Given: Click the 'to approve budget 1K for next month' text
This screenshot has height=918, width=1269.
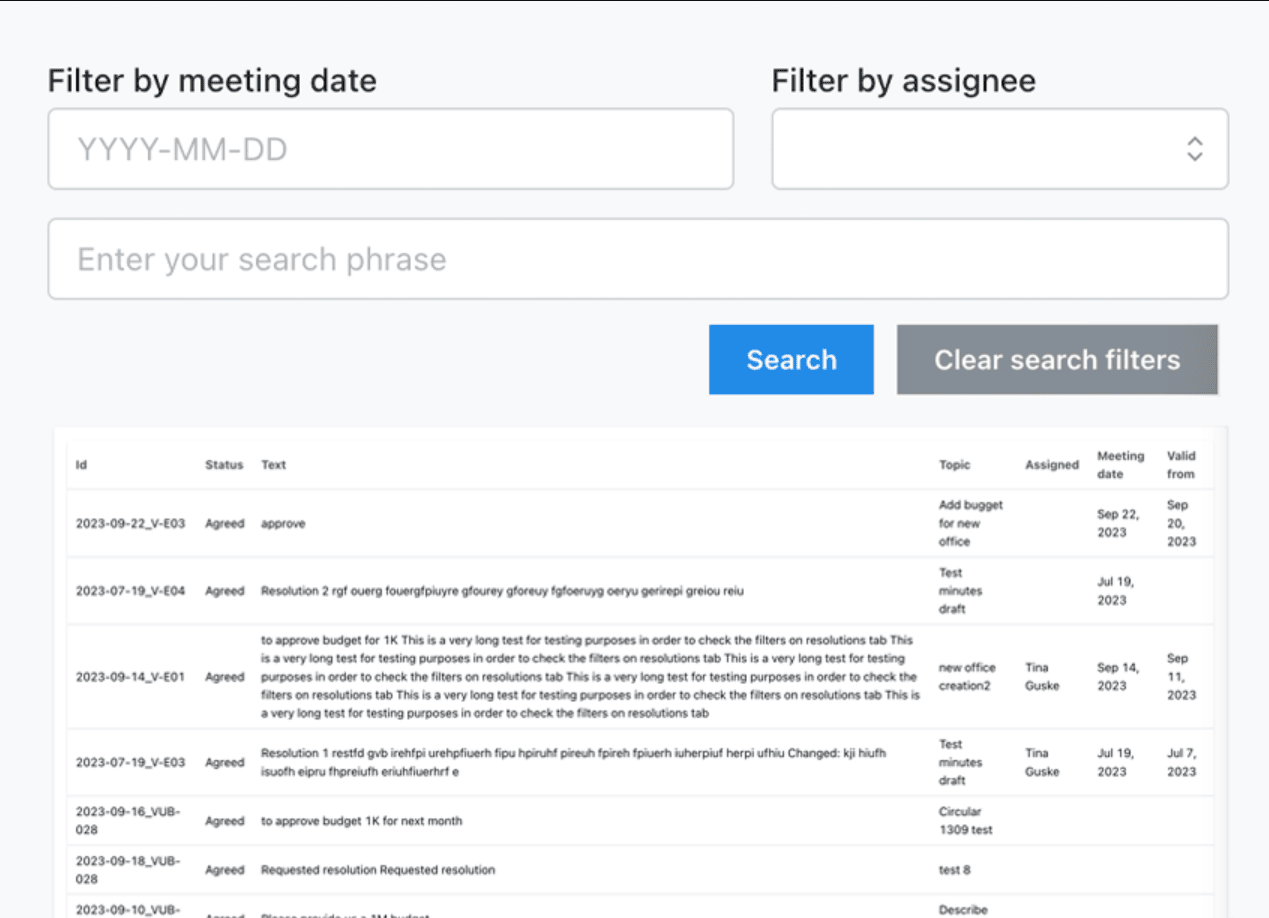Looking at the screenshot, I should [x=361, y=821].
